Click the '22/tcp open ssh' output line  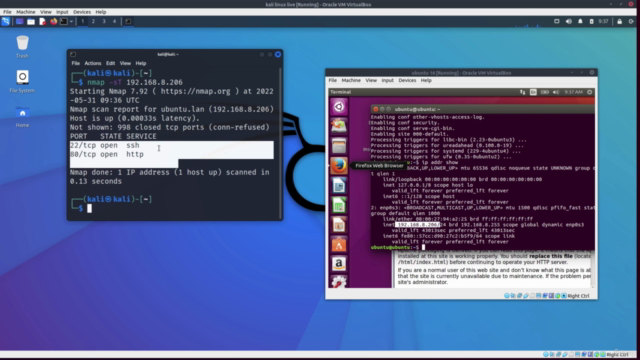[x=104, y=145]
